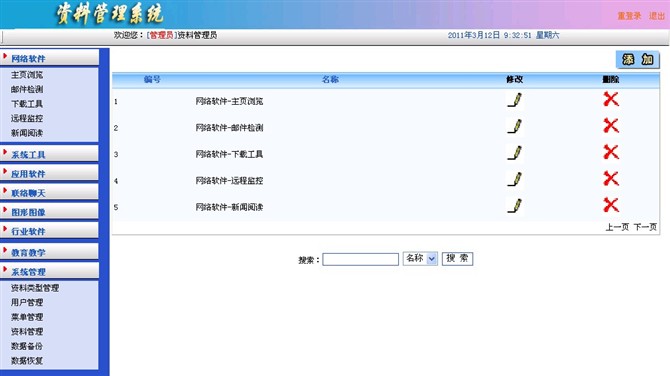The height and width of the screenshot is (376, 670).
Task: Click the 重登录 link
Action: [629, 16]
